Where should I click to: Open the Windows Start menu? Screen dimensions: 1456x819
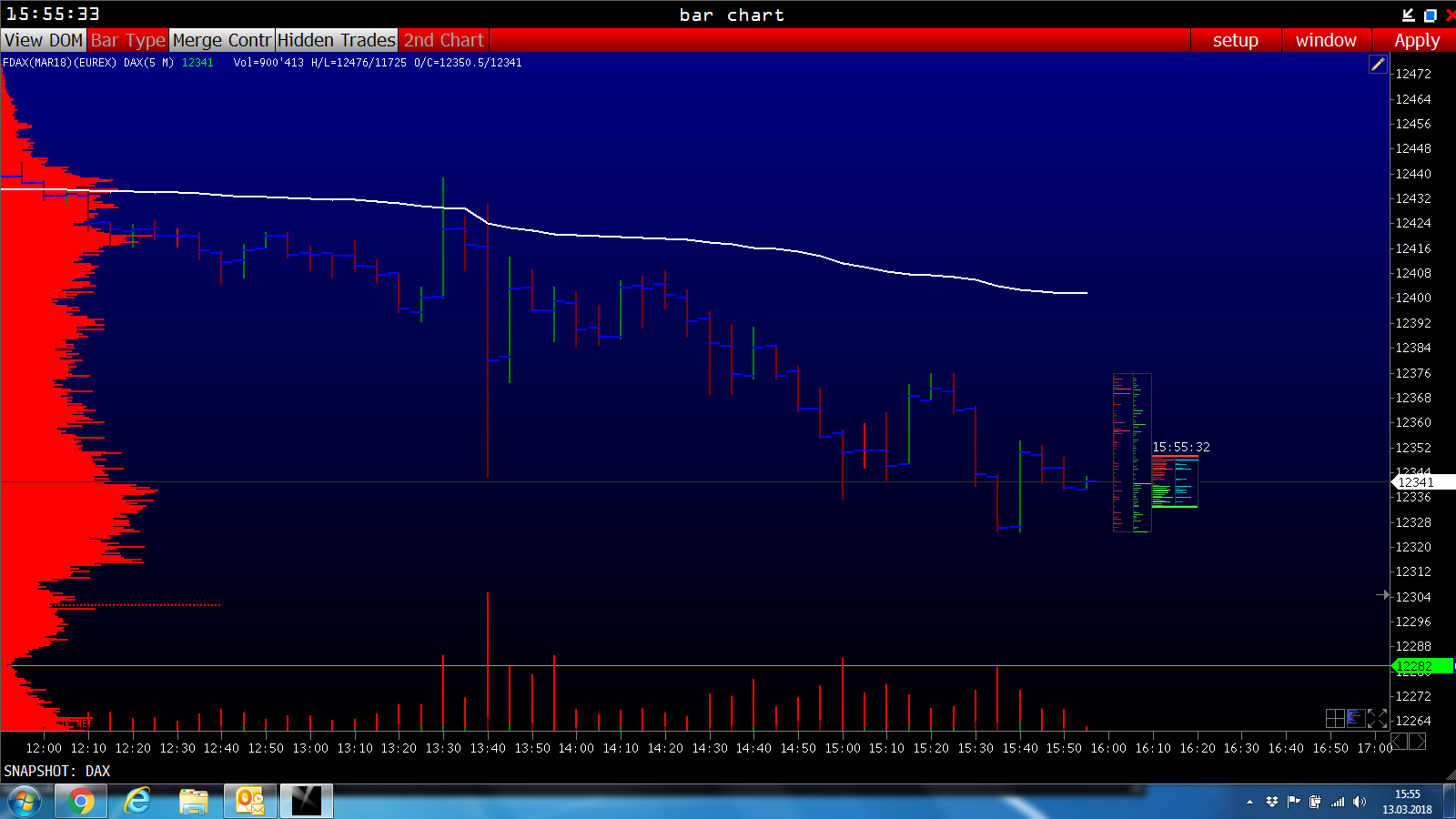[25, 802]
